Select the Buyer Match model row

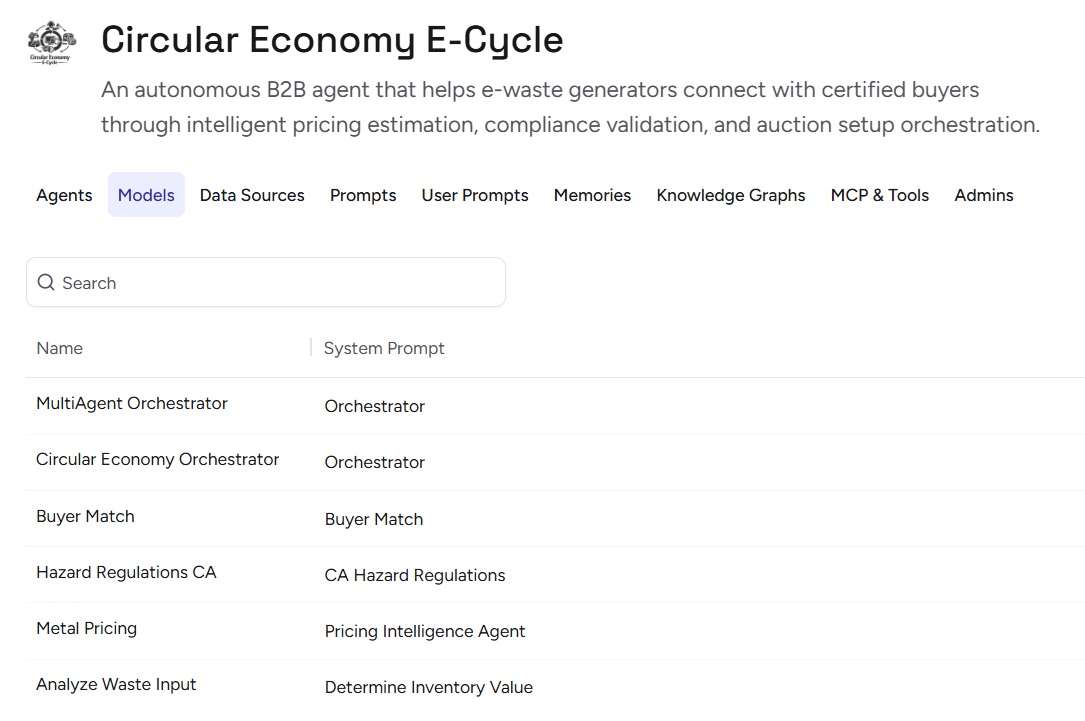point(85,517)
